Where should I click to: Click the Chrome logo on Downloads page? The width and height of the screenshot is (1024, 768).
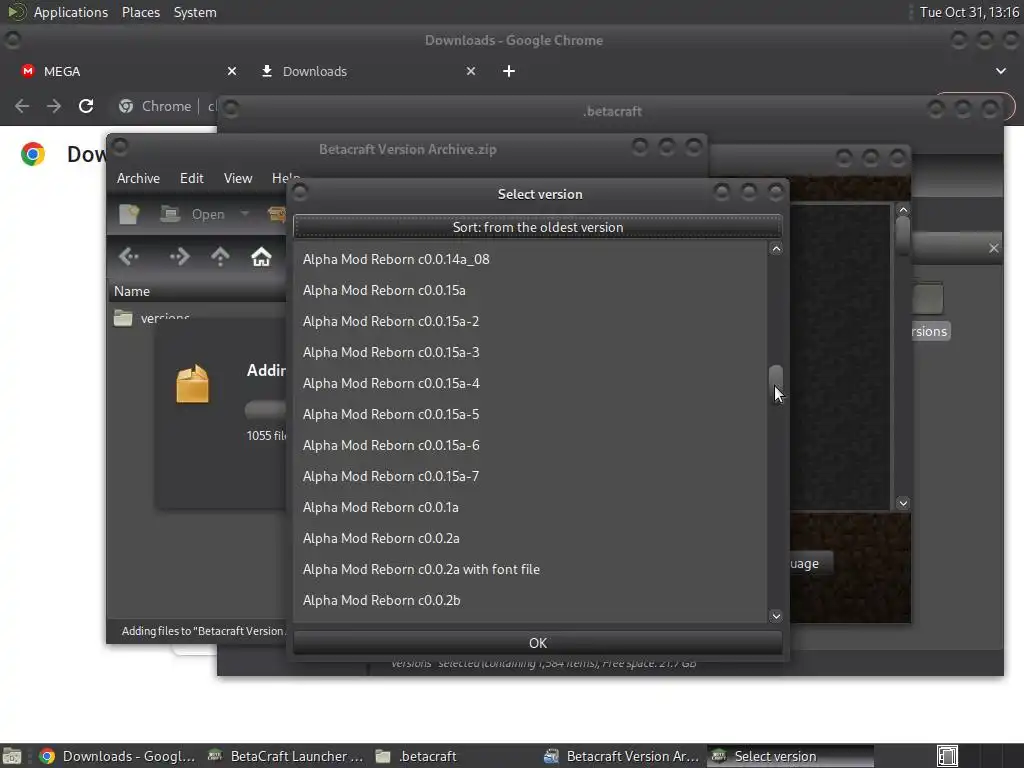coord(33,154)
